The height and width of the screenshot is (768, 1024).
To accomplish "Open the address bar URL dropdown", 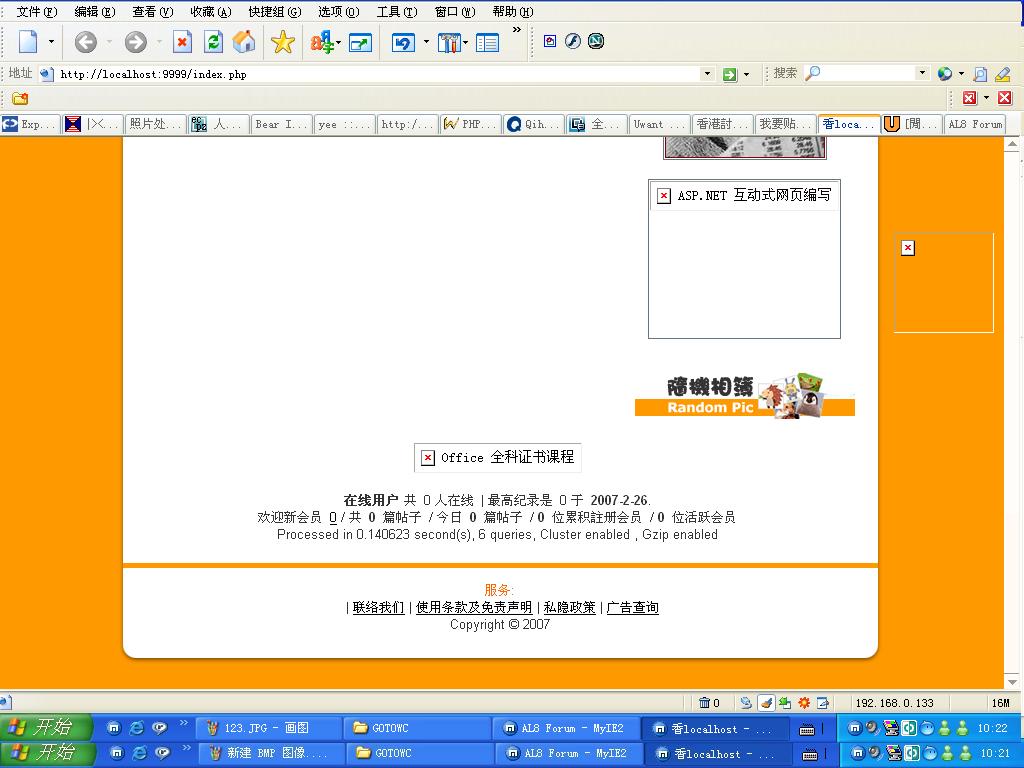I will coord(707,74).
